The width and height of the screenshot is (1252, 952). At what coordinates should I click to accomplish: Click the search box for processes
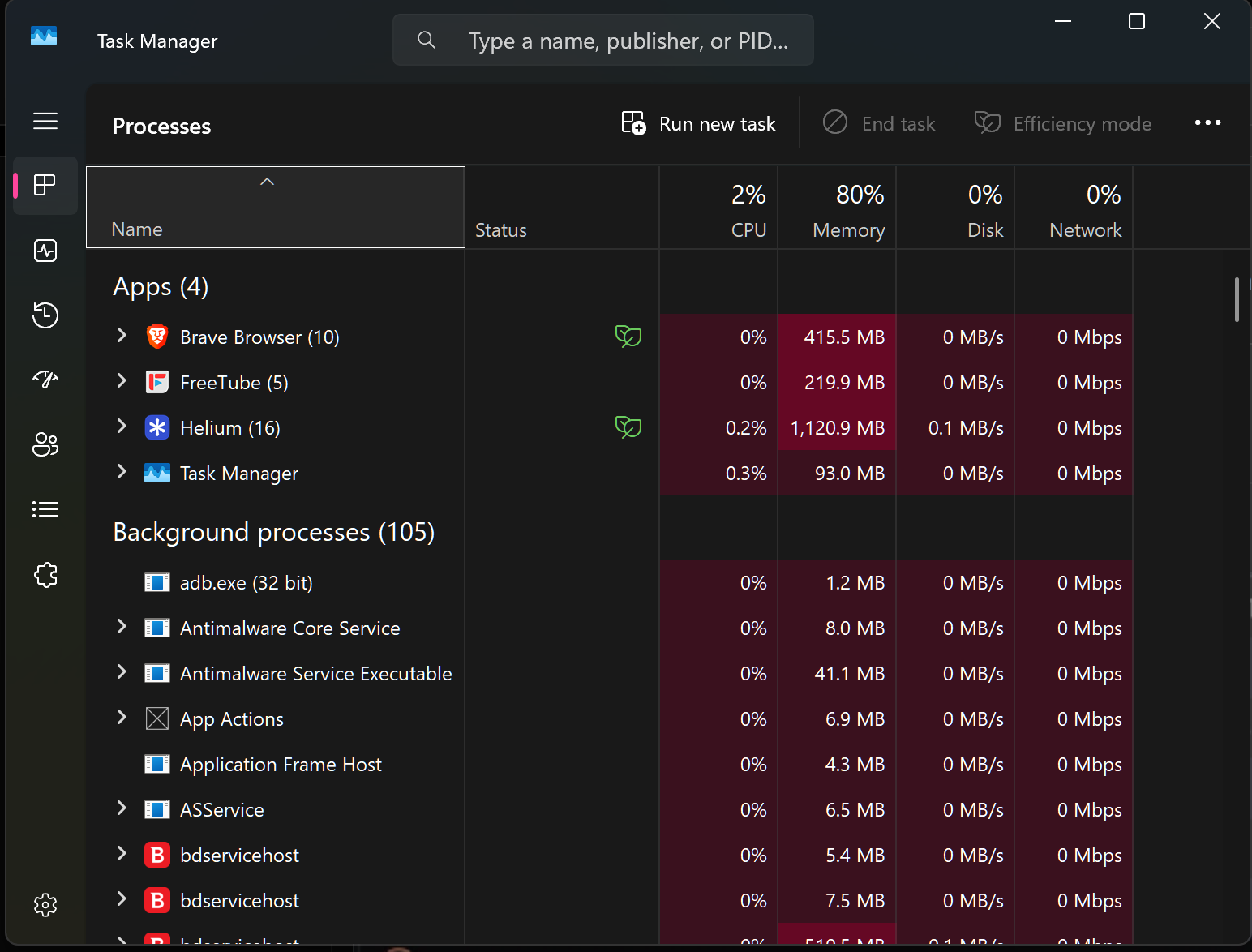(603, 40)
